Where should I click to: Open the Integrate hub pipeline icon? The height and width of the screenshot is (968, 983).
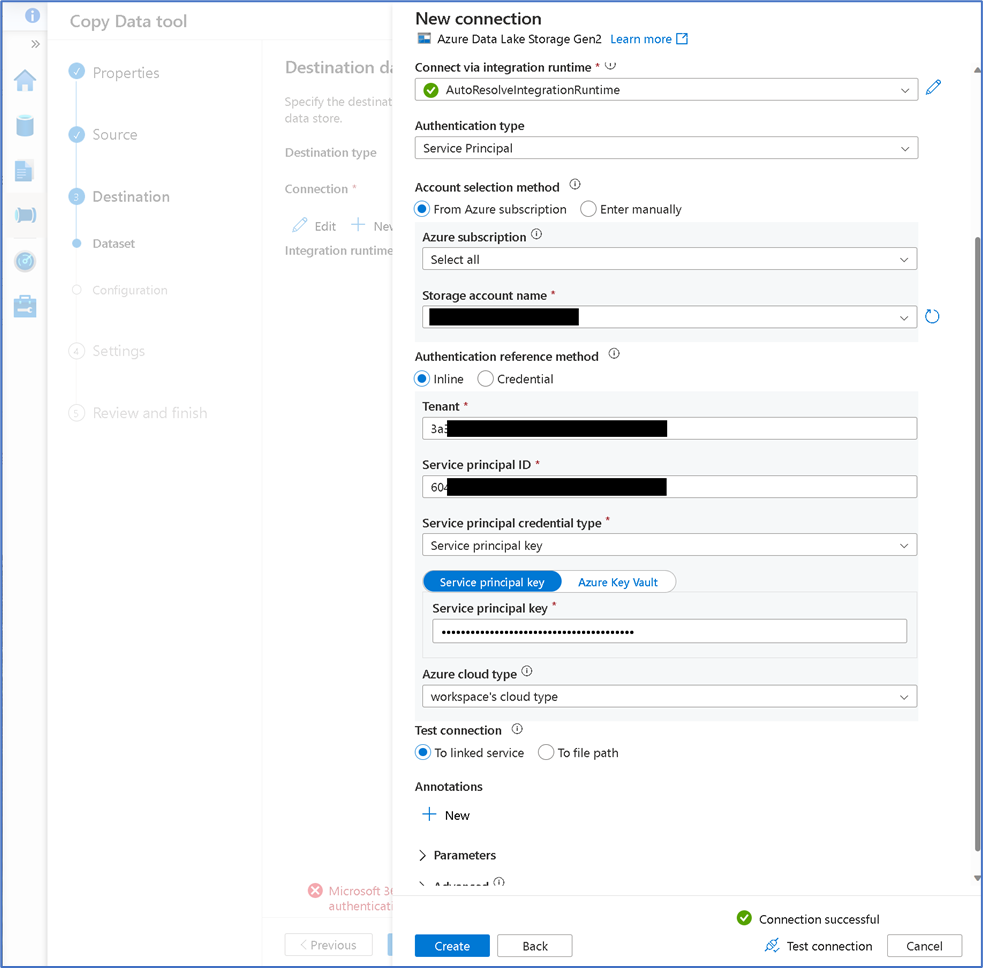[x=25, y=215]
